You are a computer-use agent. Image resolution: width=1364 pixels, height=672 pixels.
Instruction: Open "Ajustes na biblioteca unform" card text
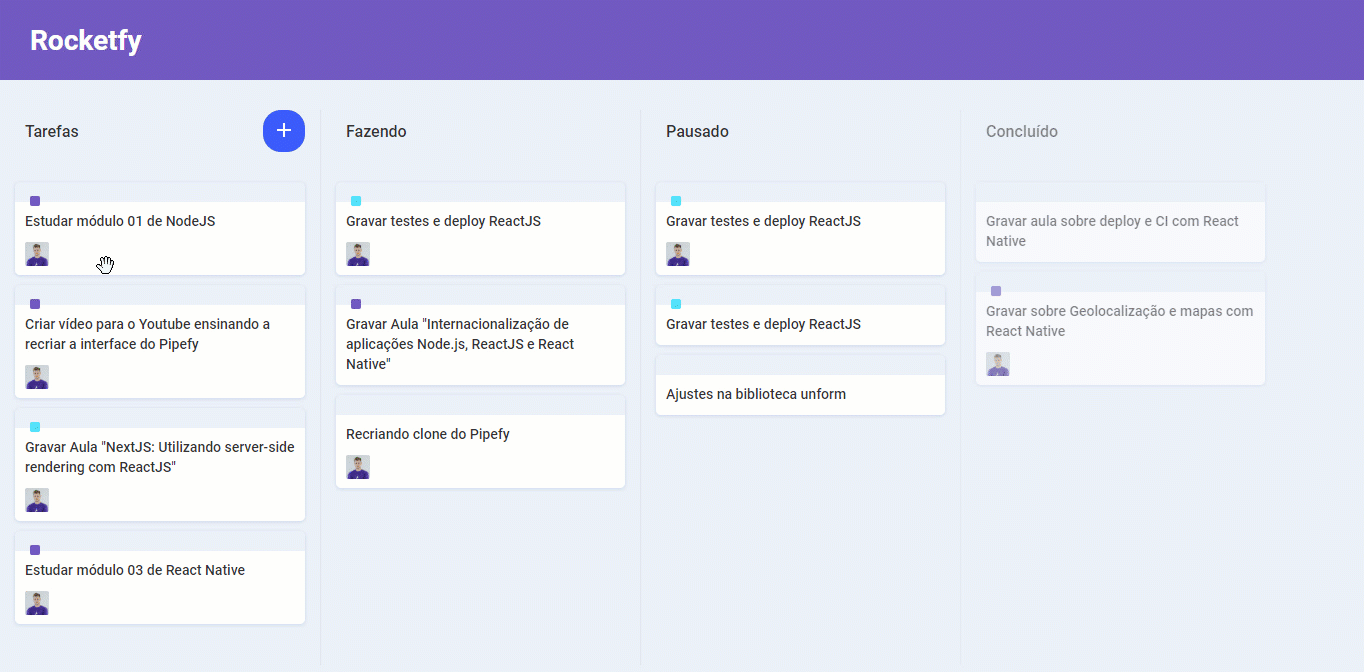coord(756,394)
